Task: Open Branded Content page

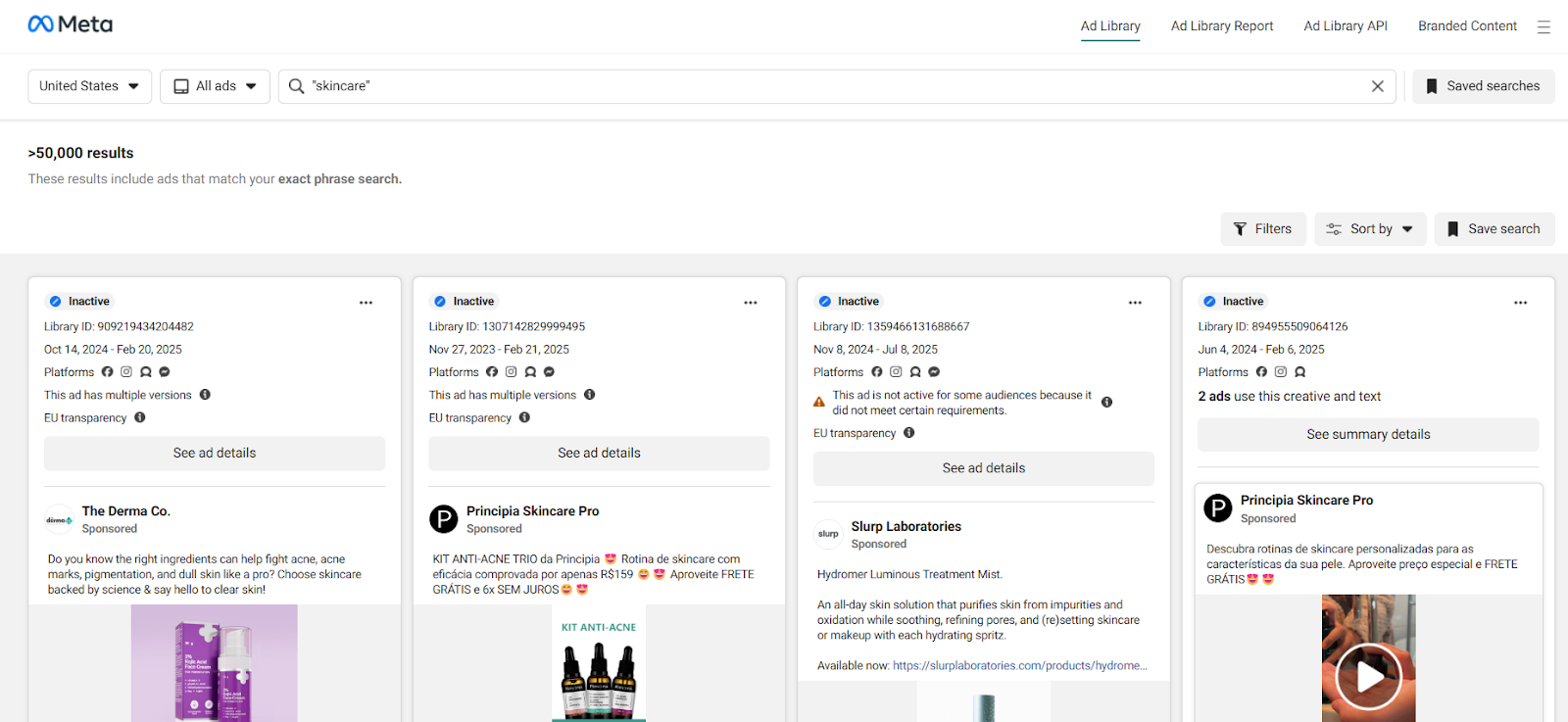Action: click(x=1466, y=26)
